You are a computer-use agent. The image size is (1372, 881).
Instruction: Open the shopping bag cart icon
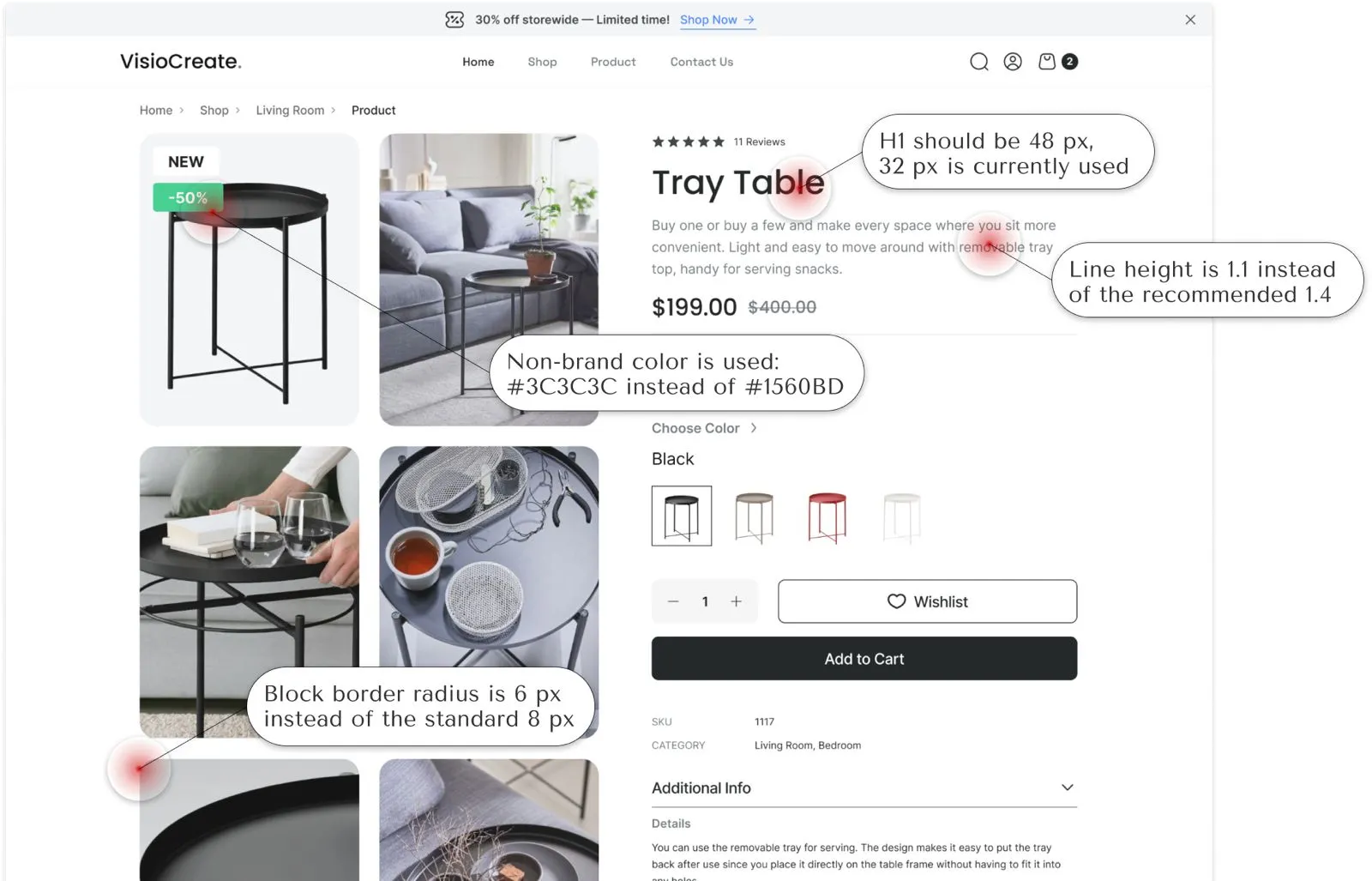point(1047,62)
